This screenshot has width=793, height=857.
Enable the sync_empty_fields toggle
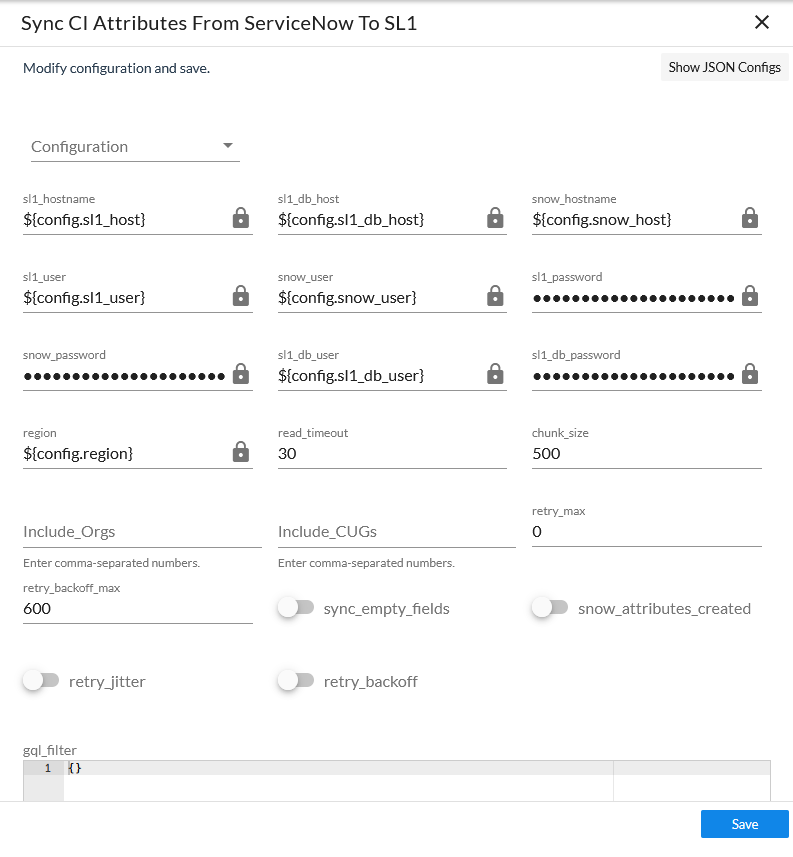[x=295, y=608]
